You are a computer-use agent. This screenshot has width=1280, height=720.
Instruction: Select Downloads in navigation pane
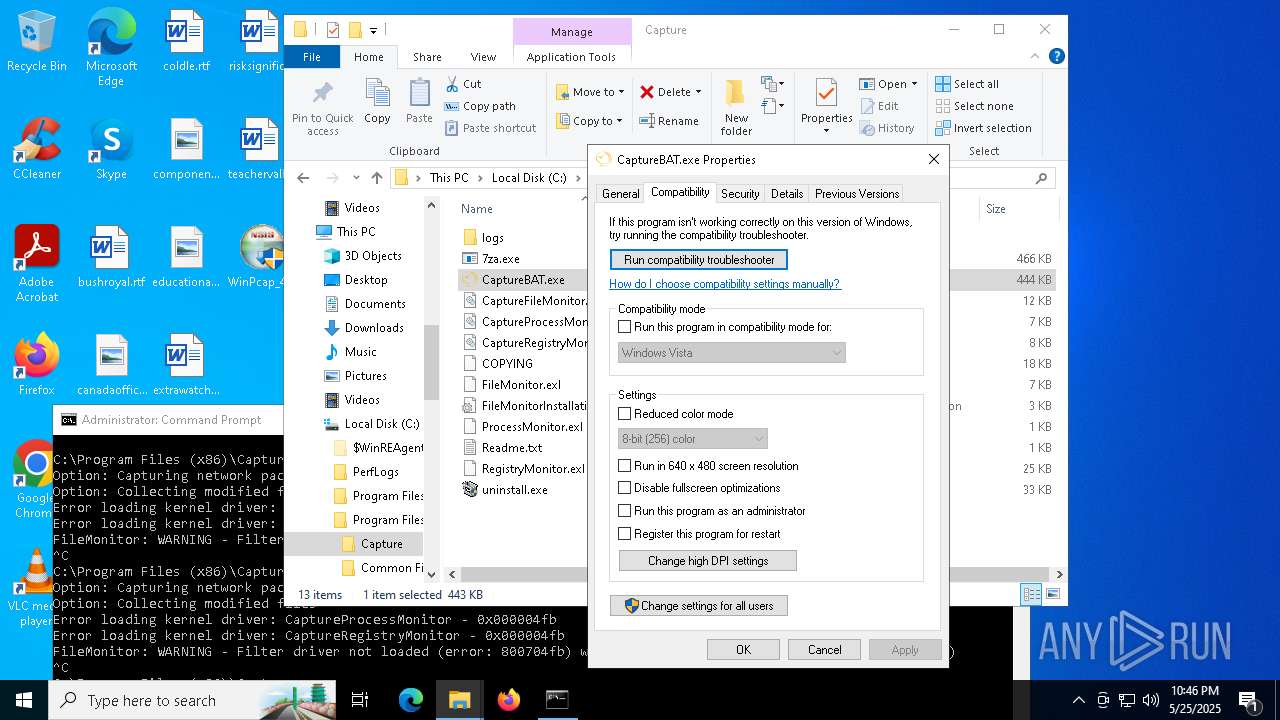point(374,328)
